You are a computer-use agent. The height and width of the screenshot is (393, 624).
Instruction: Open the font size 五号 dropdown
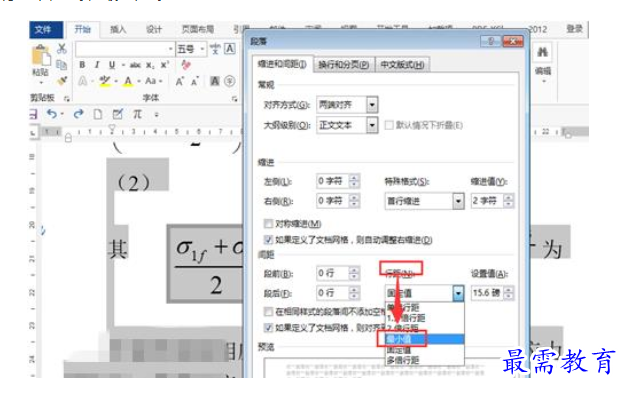(203, 49)
